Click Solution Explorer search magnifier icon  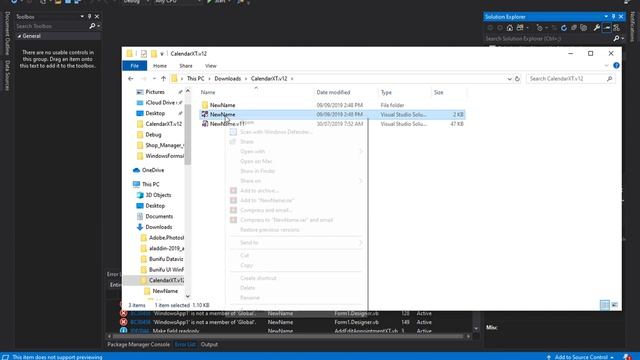click(x=616, y=38)
